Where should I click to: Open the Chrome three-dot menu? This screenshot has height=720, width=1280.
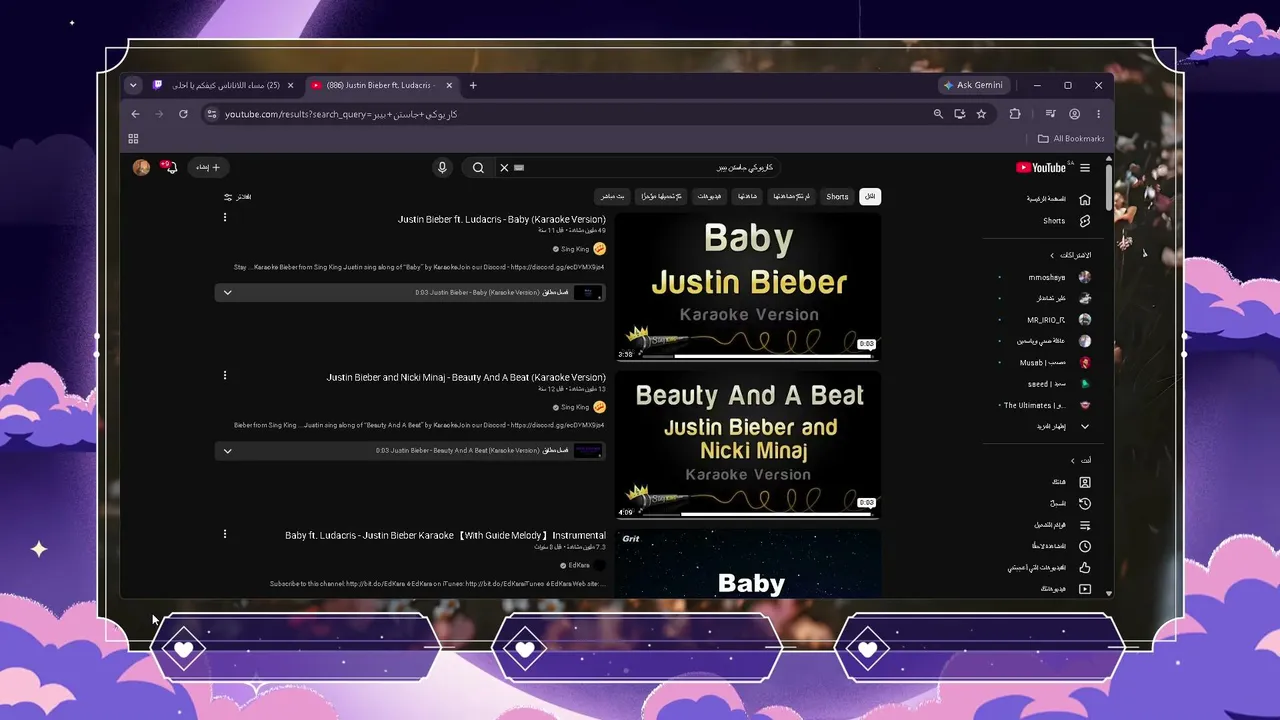[1098, 114]
